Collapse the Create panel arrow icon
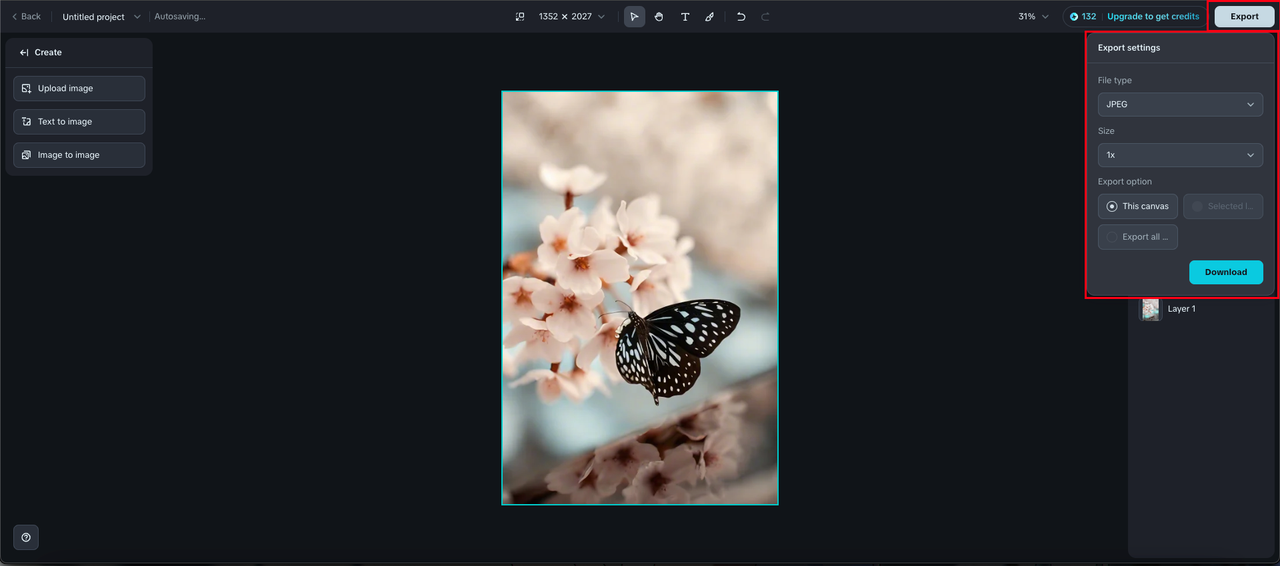Viewport: 1280px width, 566px height. coord(24,52)
